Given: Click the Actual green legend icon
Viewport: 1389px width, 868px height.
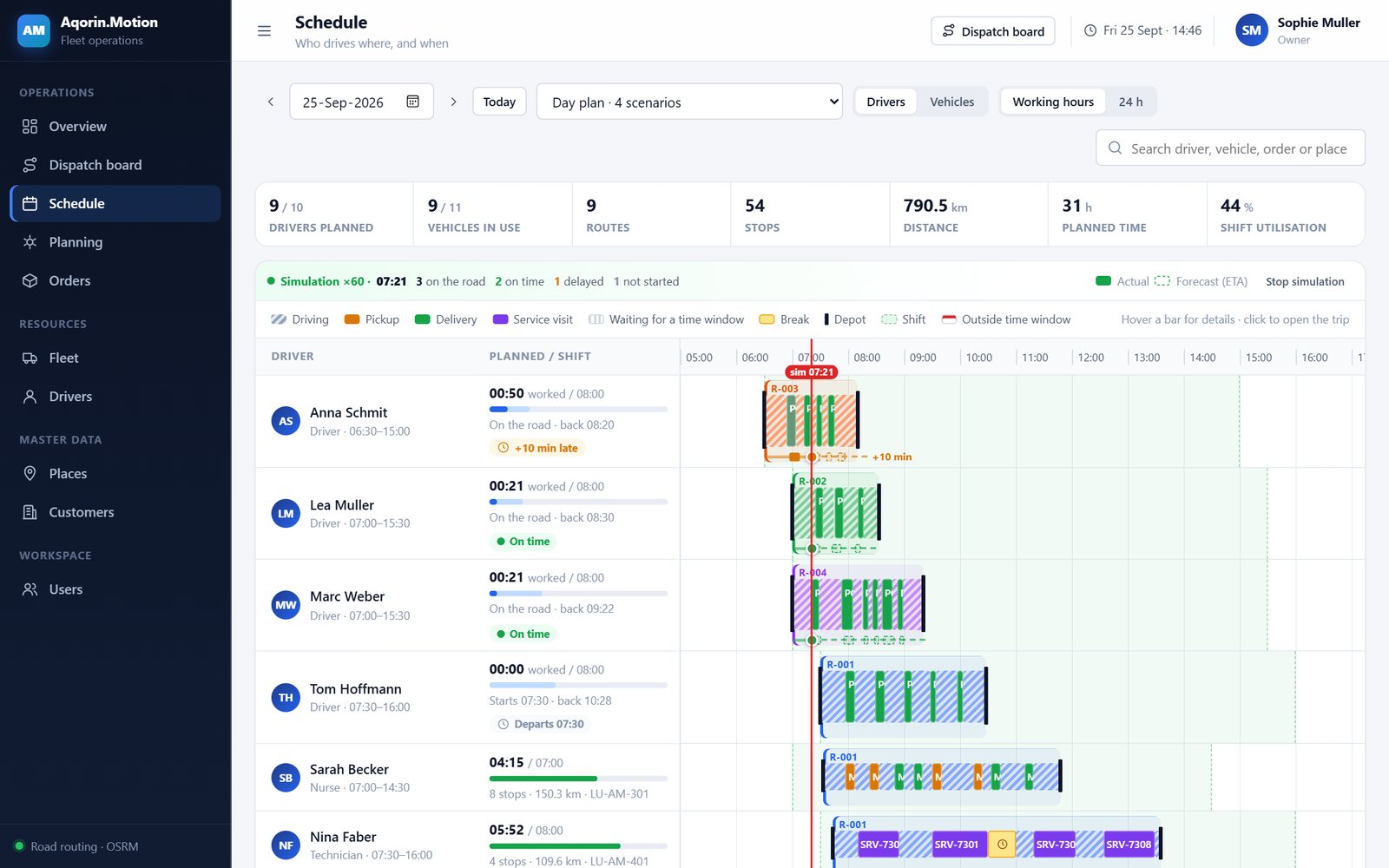Looking at the screenshot, I should (x=1103, y=281).
